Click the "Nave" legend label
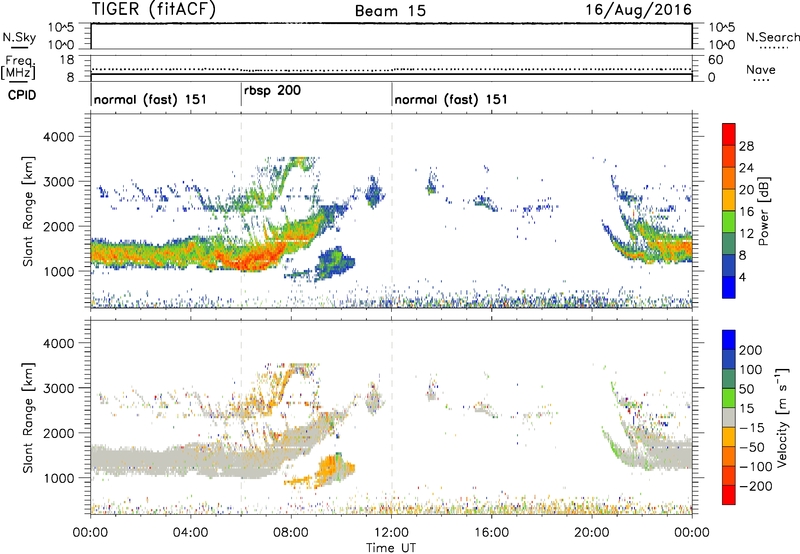The height and width of the screenshot is (554, 800). [x=761, y=70]
